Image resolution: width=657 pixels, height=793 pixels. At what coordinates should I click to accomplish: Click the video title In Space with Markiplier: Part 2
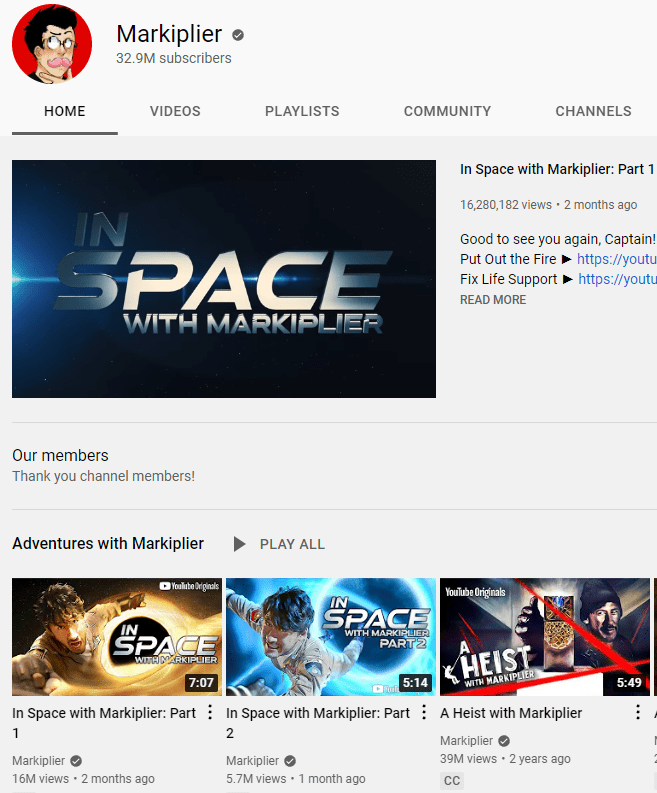318,723
